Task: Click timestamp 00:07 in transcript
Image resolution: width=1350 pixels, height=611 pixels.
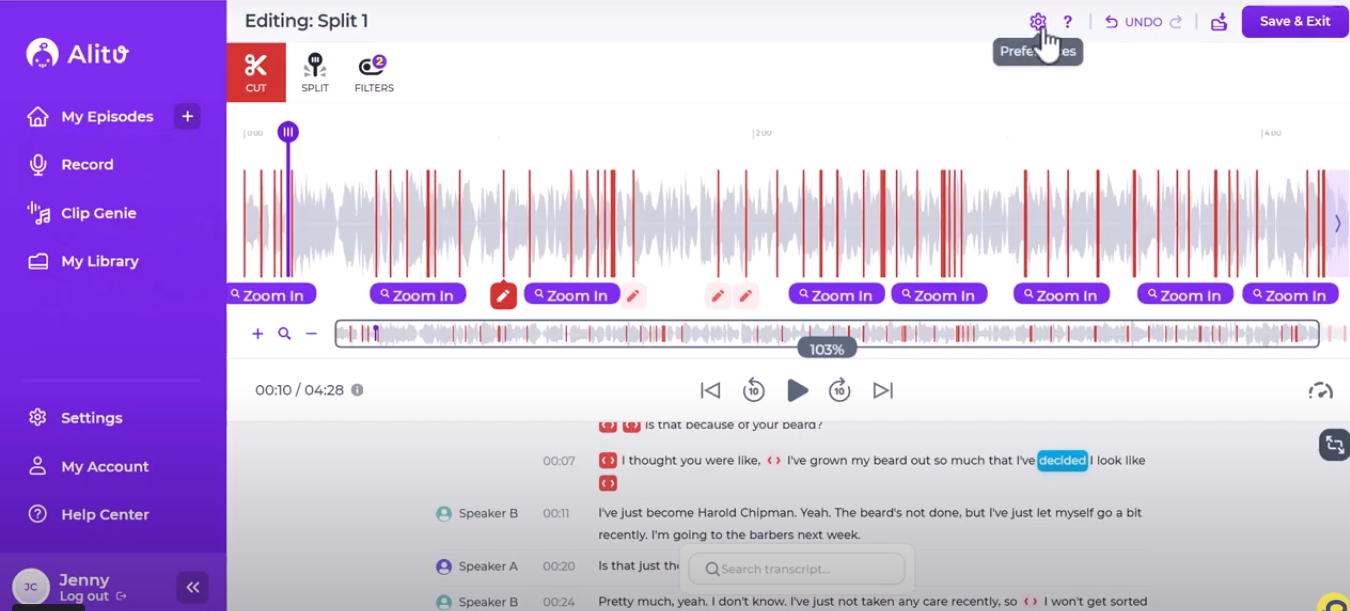Action: (559, 460)
